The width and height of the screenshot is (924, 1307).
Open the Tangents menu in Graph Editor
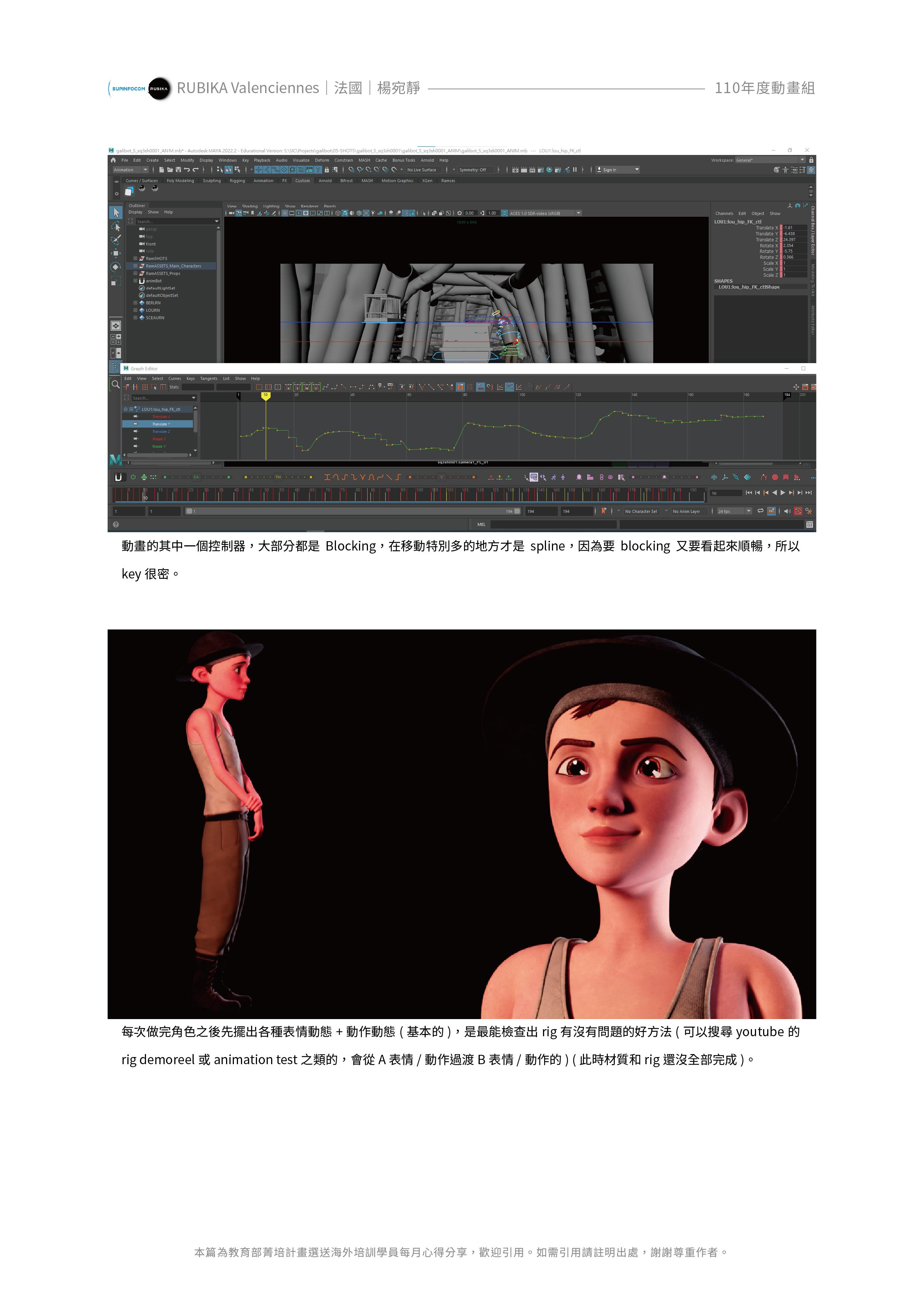click(x=208, y=378)
